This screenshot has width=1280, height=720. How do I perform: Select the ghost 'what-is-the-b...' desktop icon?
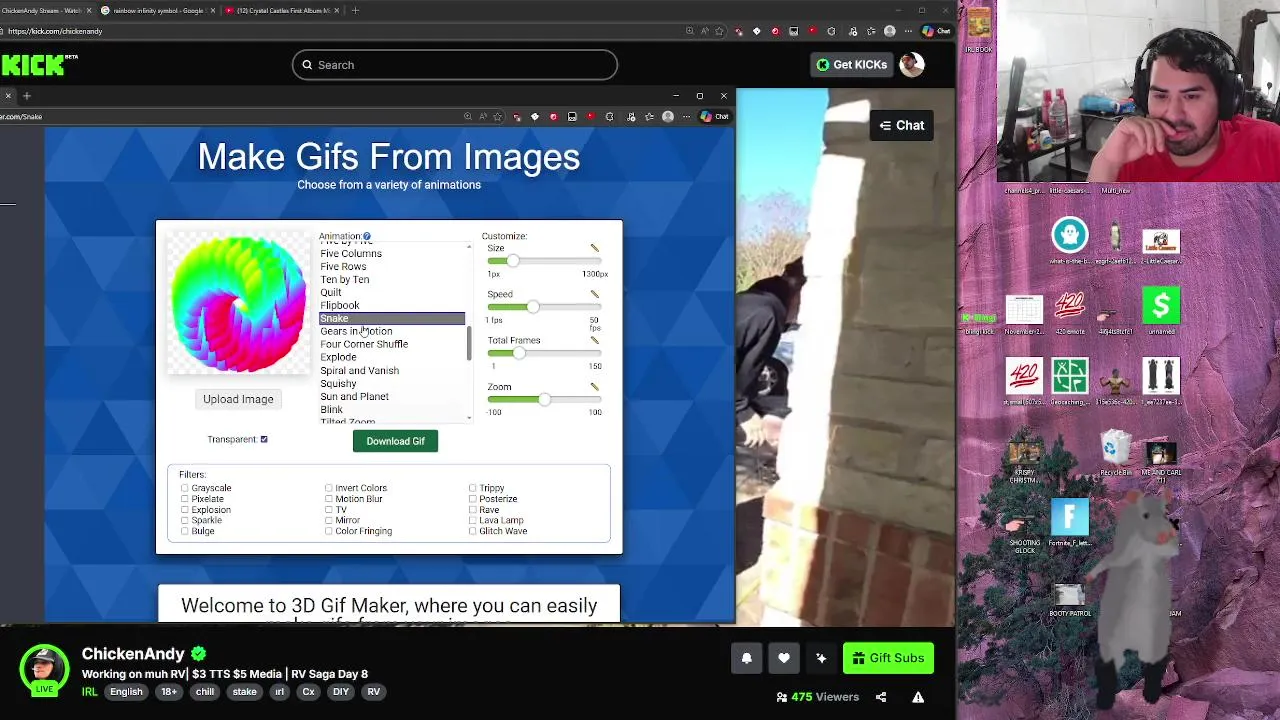1069,241
